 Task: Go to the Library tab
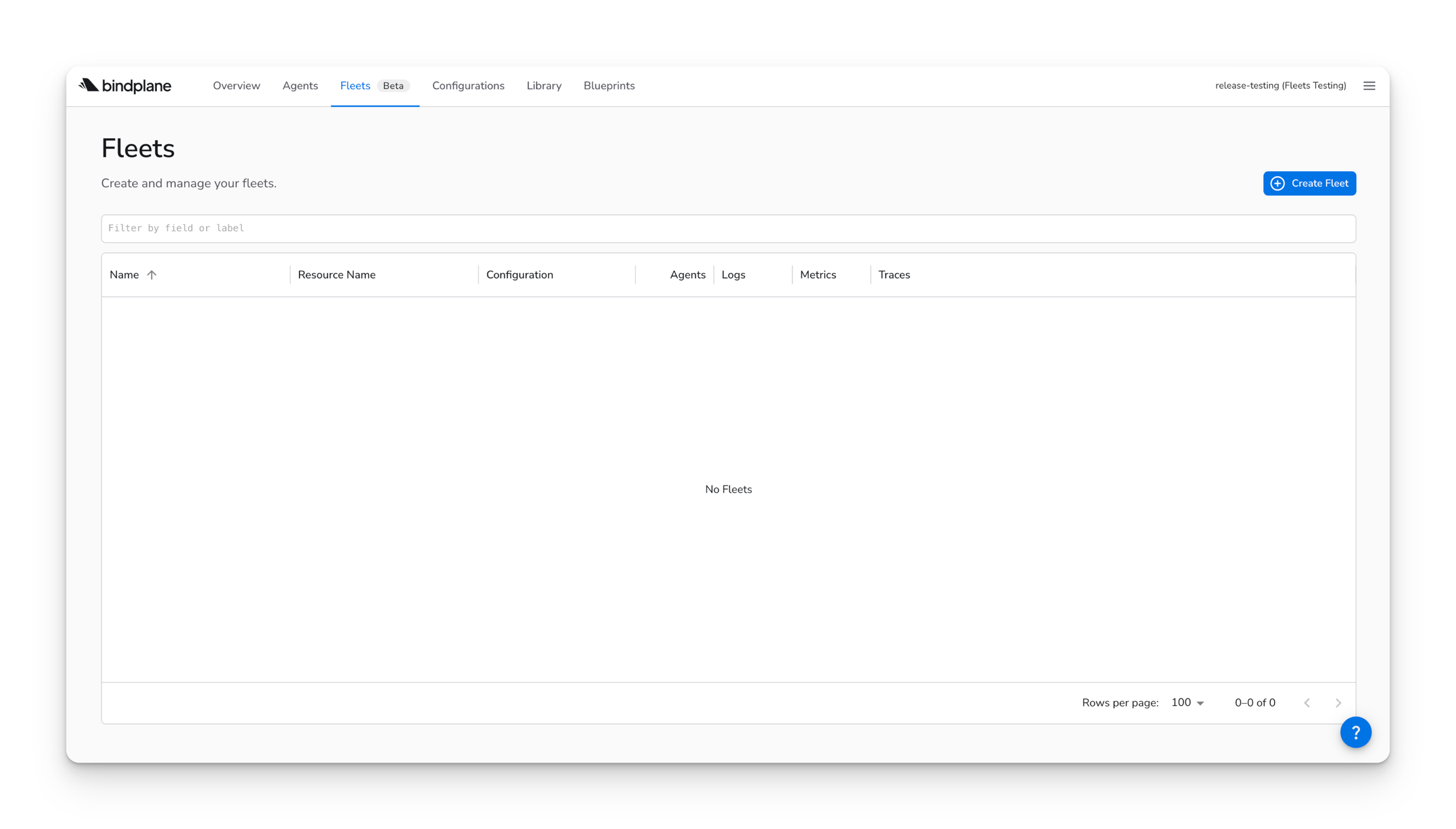[544, 86]
